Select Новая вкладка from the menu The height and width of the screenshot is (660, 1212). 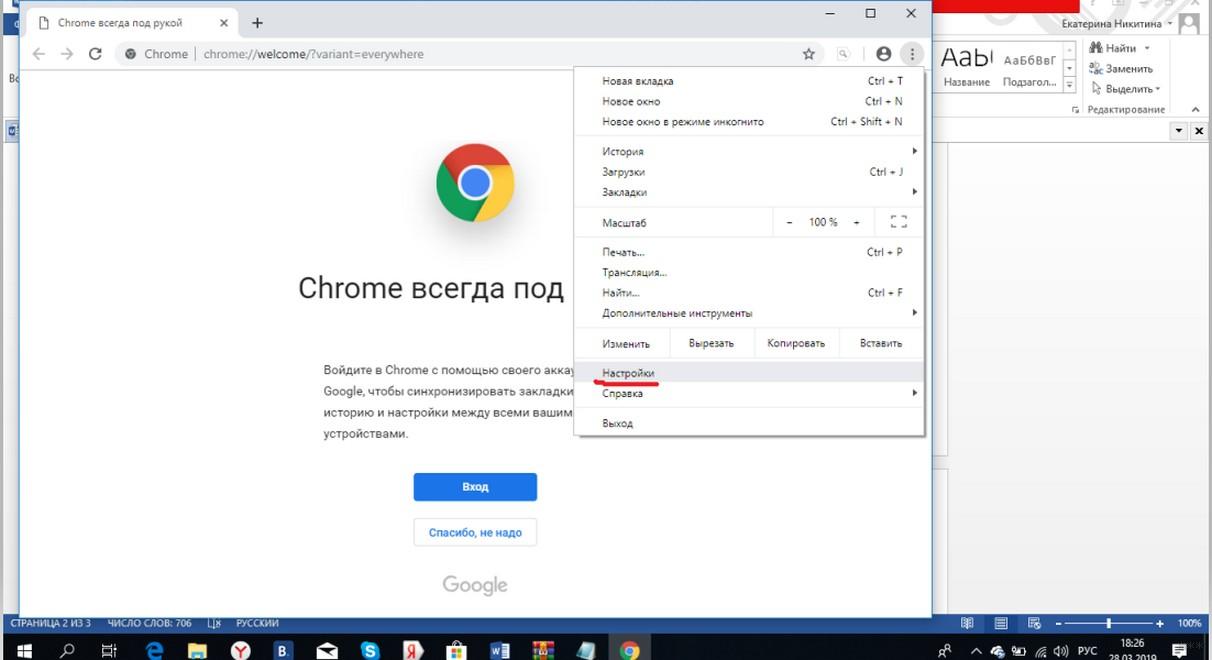pos(749,81)
